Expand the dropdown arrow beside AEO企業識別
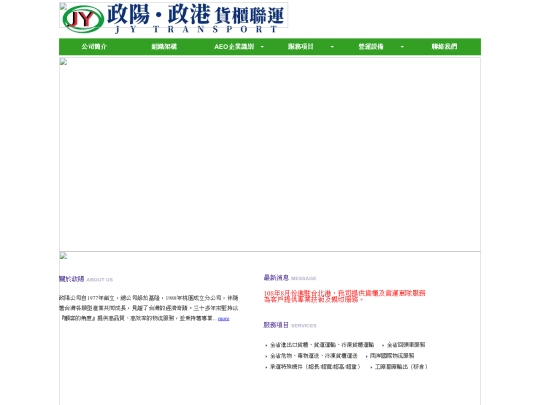Viewport: 540px width, 405px height. [x=262, y=47]
